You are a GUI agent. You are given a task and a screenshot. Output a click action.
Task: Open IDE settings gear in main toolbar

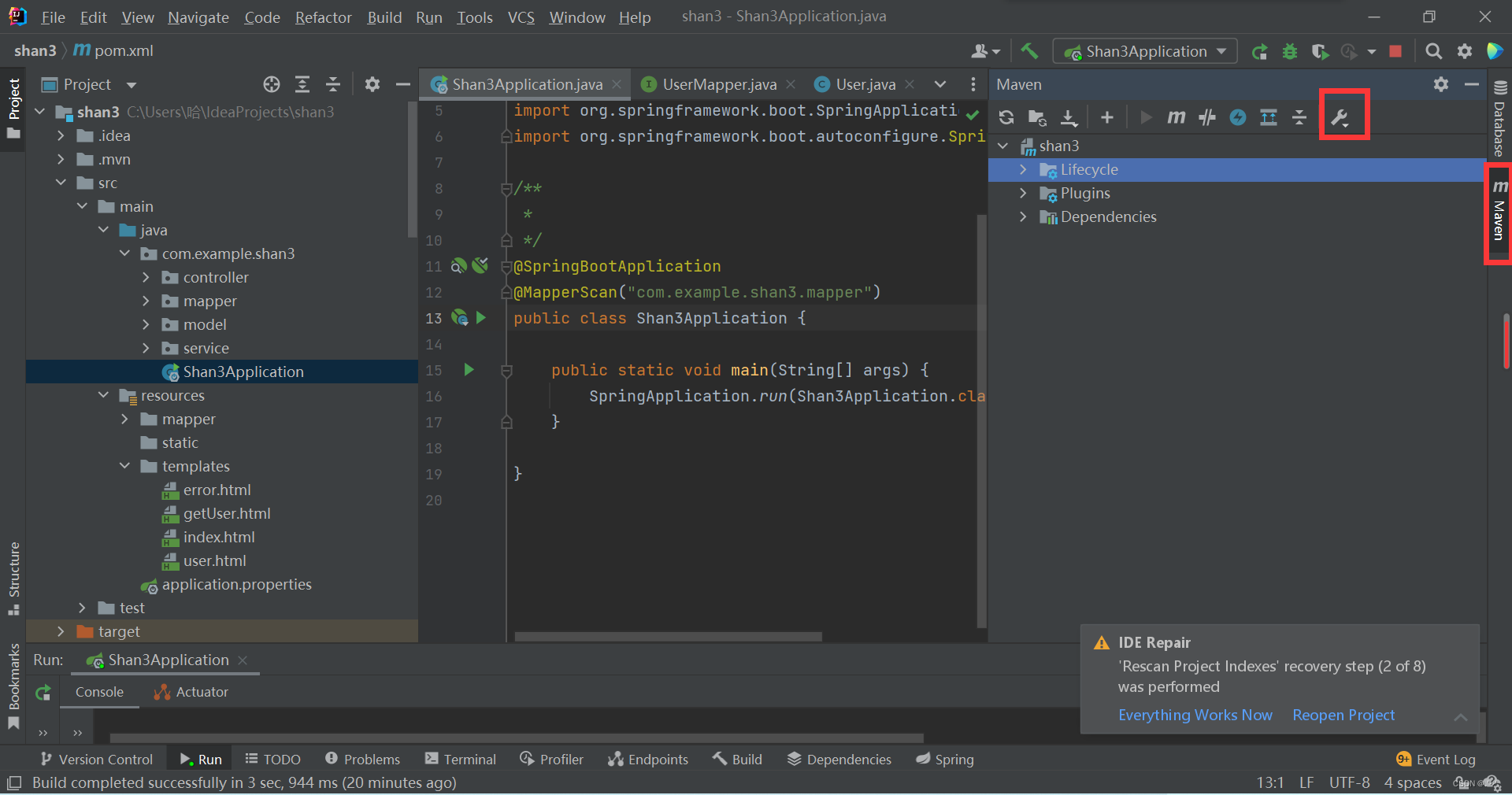(1465, 52)
